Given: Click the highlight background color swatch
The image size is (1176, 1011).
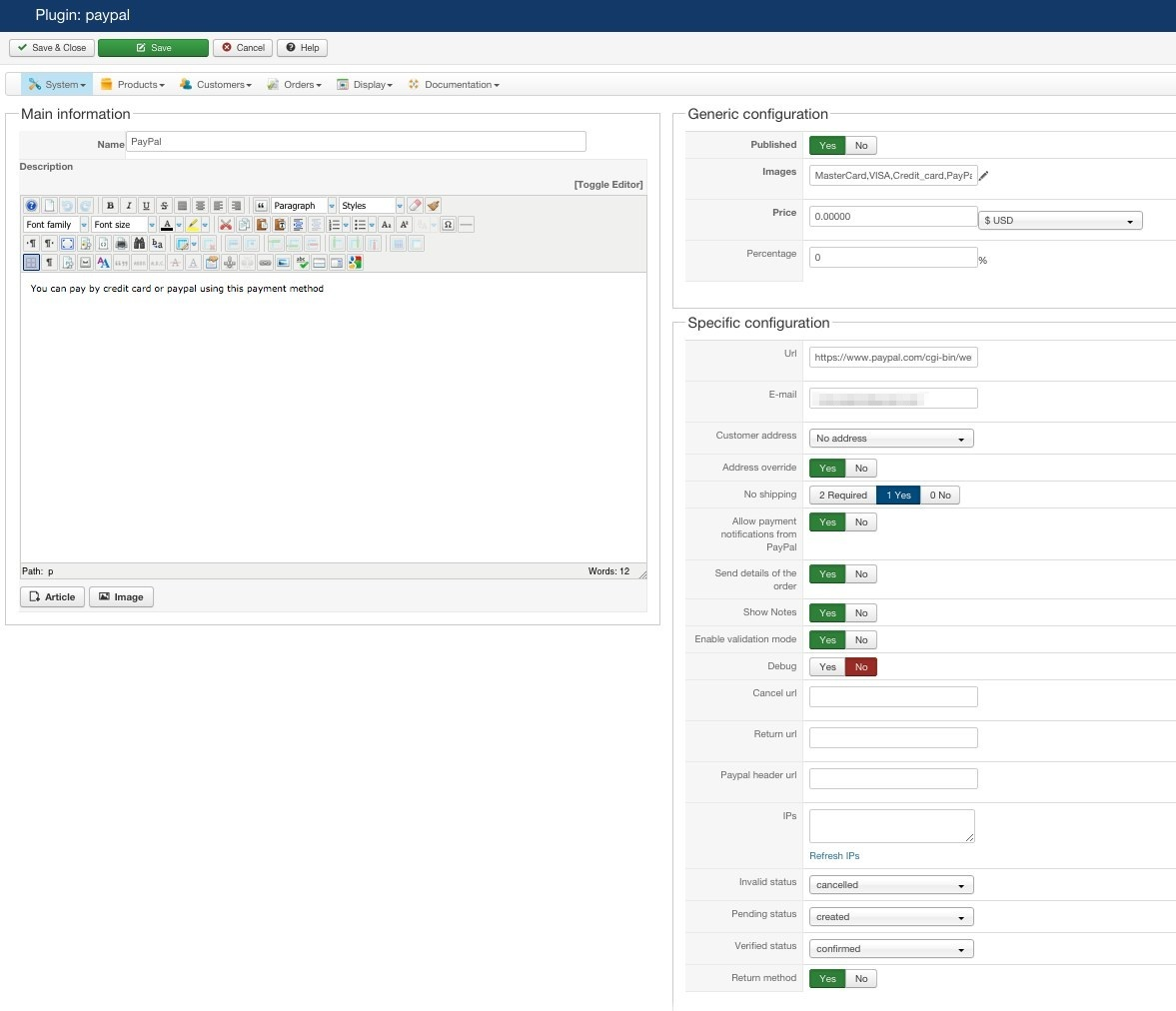Looking at the screenshot, I should pos(193,224).
